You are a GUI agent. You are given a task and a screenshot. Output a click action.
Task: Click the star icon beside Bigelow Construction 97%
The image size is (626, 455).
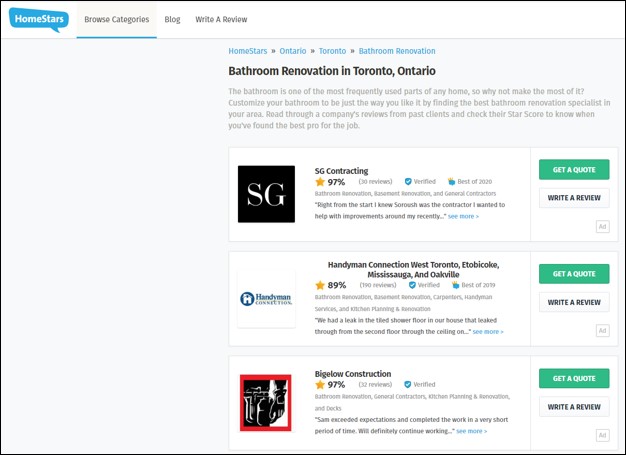pyautogui.click(x=320, y=385)
